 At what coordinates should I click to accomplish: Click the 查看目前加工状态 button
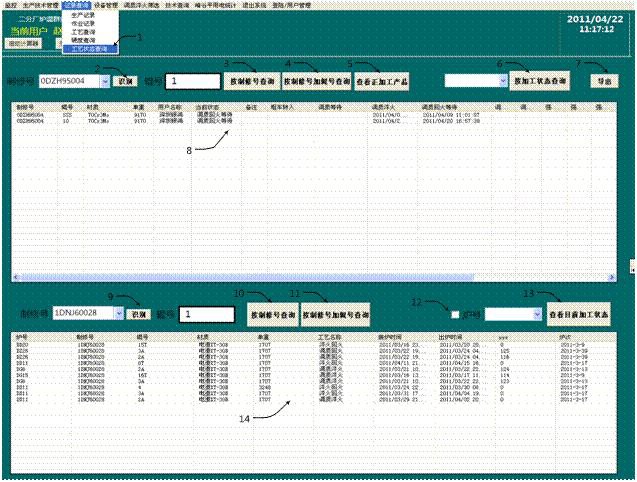coord(579,314)
